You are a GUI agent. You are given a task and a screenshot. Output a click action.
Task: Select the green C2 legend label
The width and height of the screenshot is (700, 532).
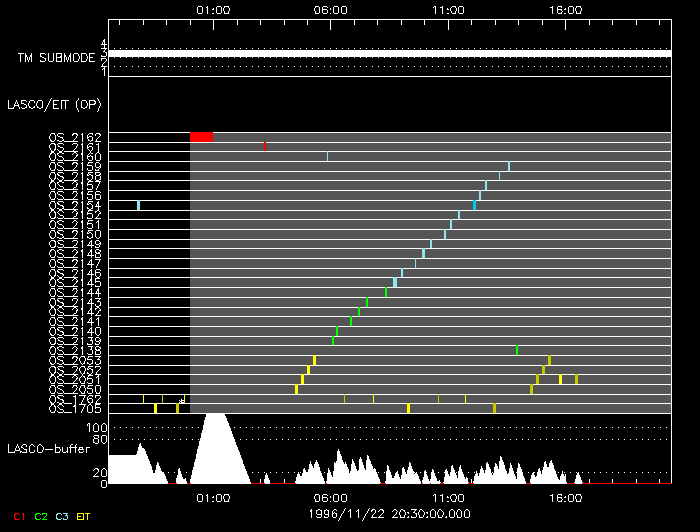(x=41, y=516)
